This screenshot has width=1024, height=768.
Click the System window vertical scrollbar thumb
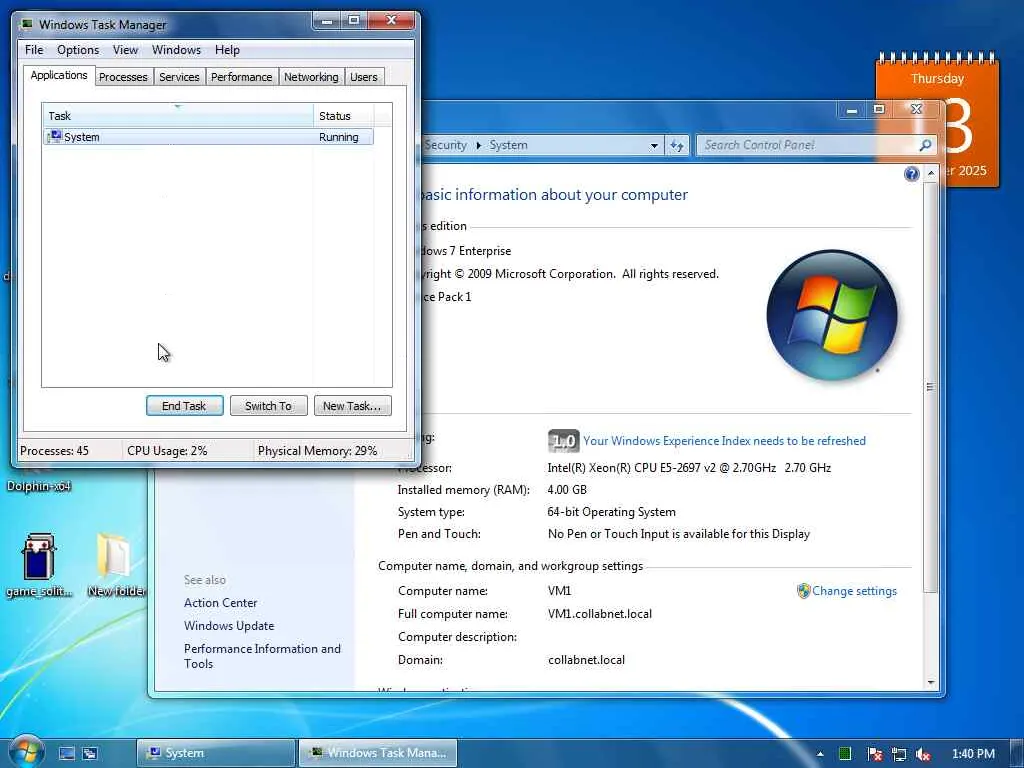coord(931,387)
